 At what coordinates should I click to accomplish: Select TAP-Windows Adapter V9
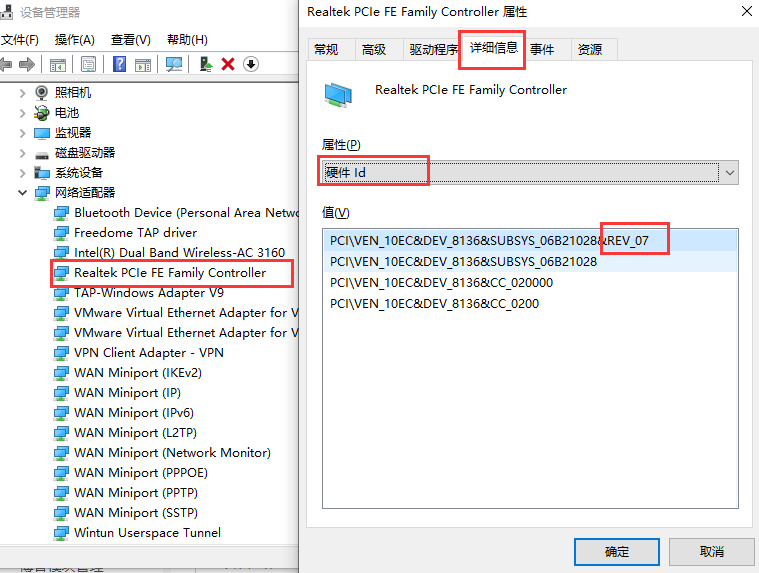(x=149, y=293)
